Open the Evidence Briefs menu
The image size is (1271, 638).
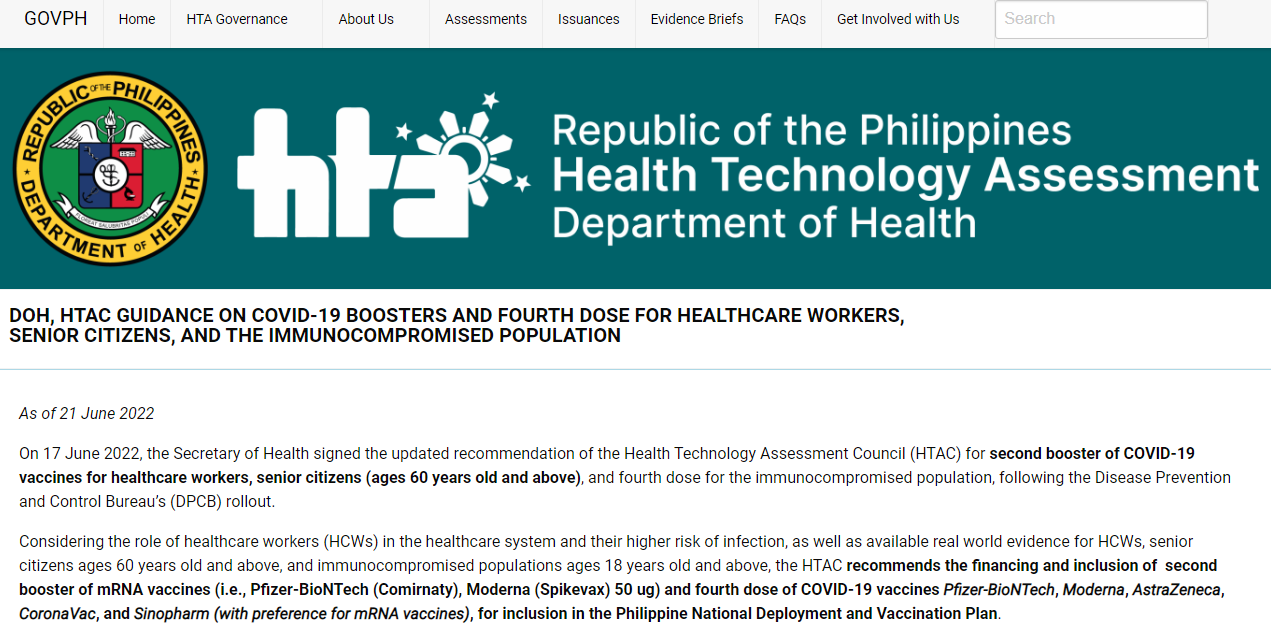697,19
